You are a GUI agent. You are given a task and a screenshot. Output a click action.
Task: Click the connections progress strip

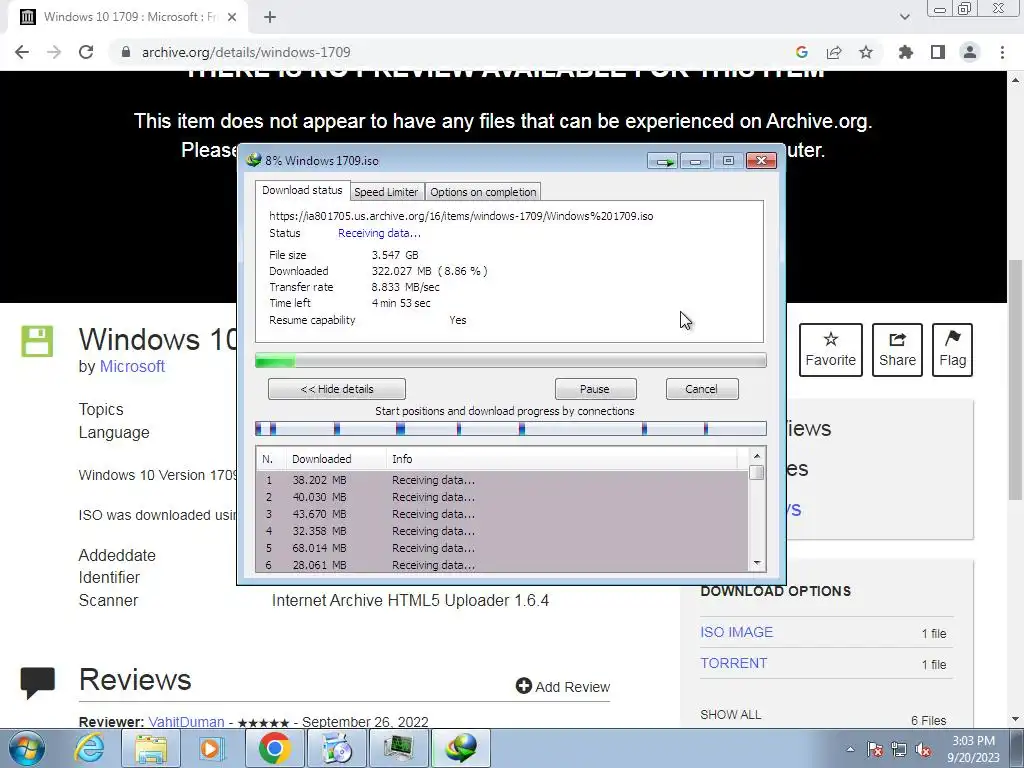tap(511, 429)
